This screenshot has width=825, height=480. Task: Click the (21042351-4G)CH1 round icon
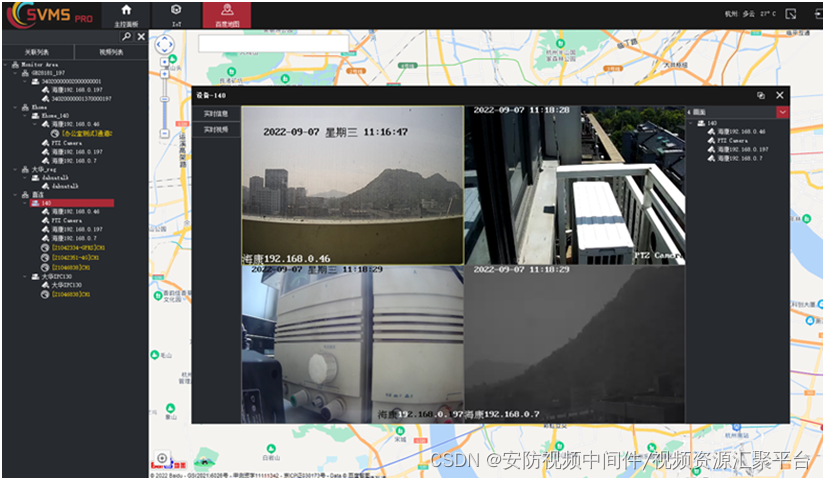tap(45, 258)
